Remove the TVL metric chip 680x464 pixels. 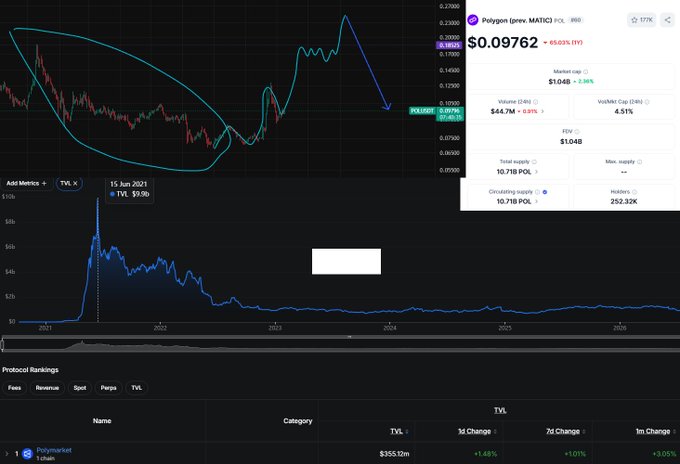pyautogui.click(x=75, y=183)
